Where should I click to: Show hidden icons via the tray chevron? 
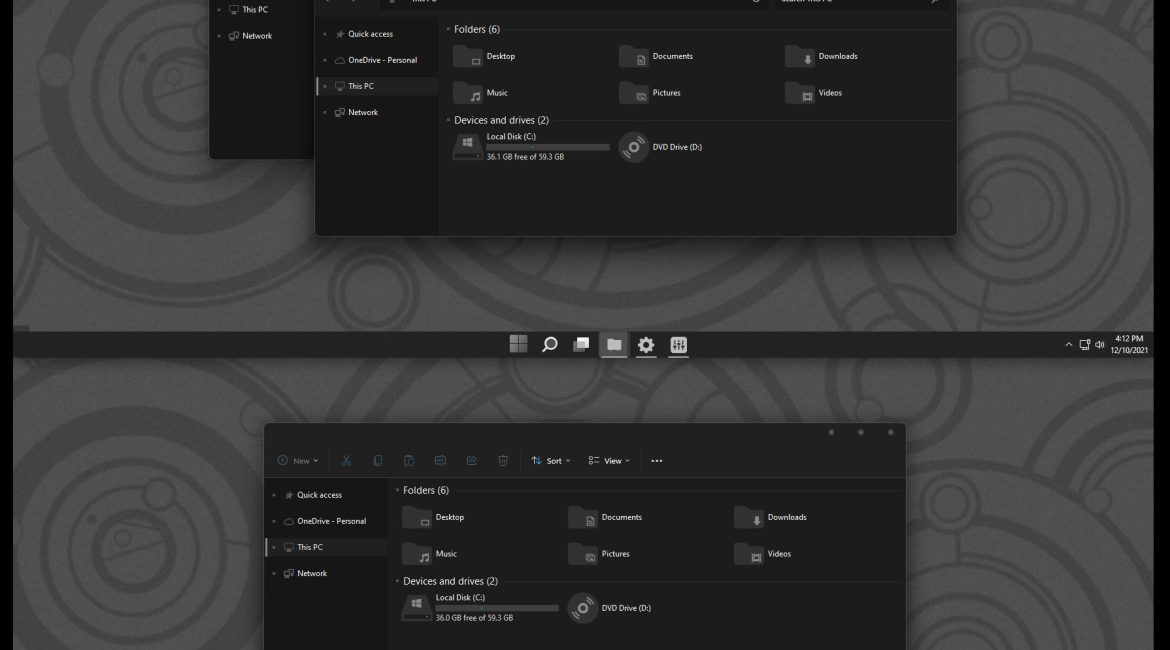[x=1069, y=345]
